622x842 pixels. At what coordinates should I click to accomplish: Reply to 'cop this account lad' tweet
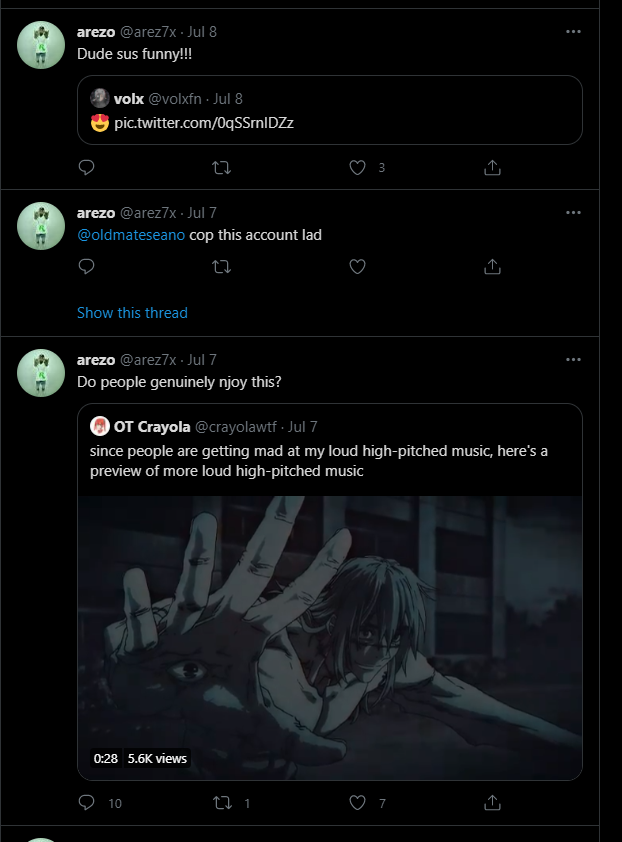(x=86, y=266)
